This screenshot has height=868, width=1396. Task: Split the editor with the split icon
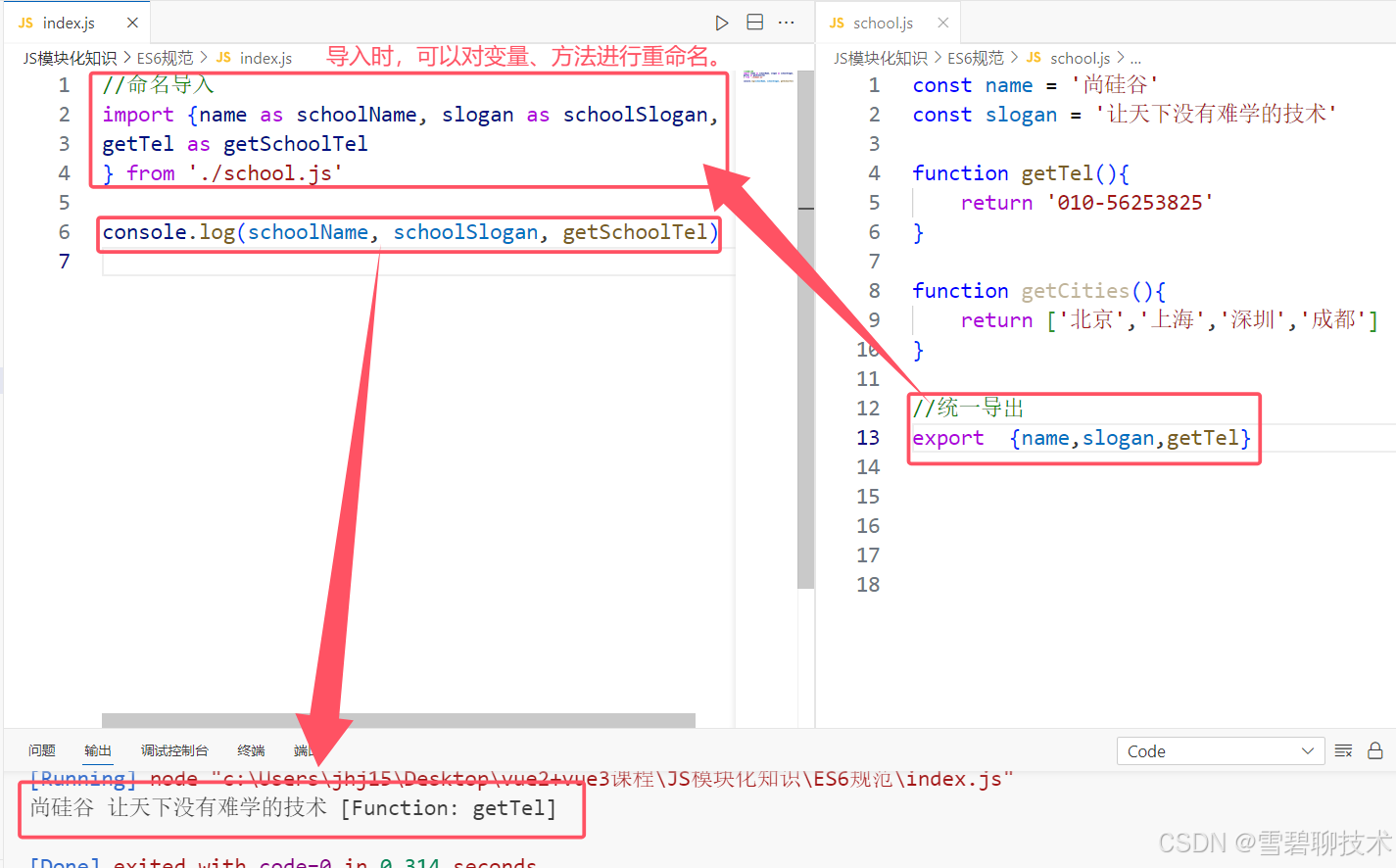click(755, 23)
